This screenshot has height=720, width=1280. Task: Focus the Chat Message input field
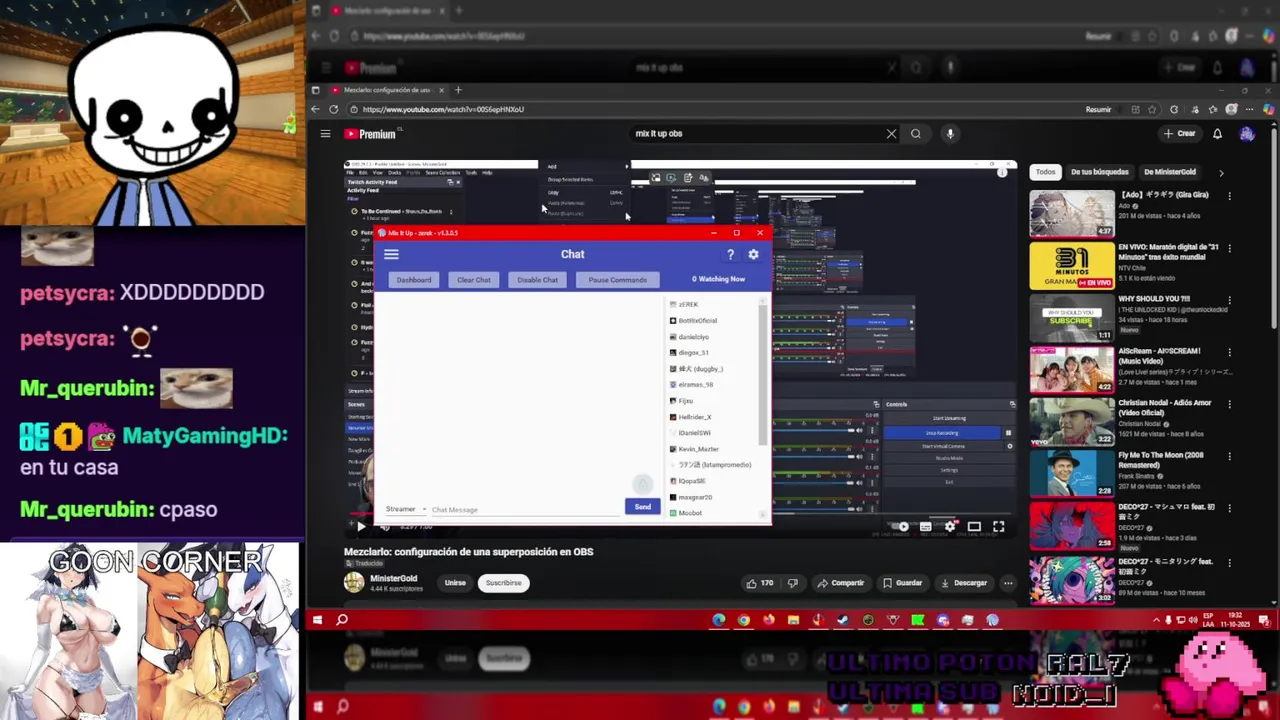[525, 509]
